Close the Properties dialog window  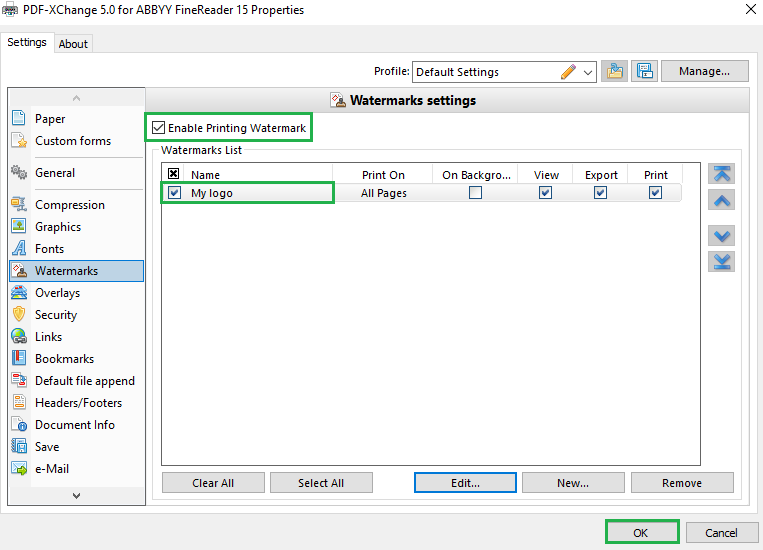click(x=751, y=9)
